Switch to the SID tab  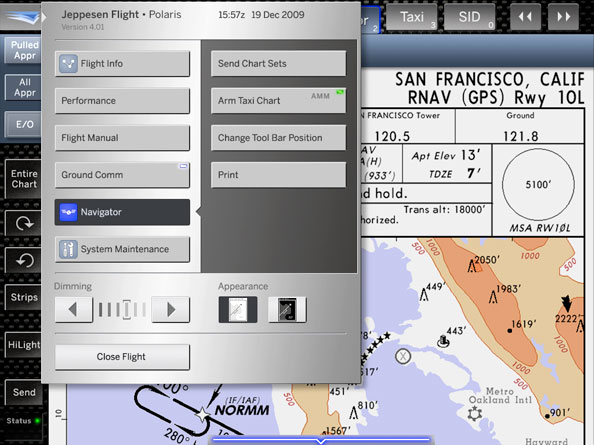point(469,17)
